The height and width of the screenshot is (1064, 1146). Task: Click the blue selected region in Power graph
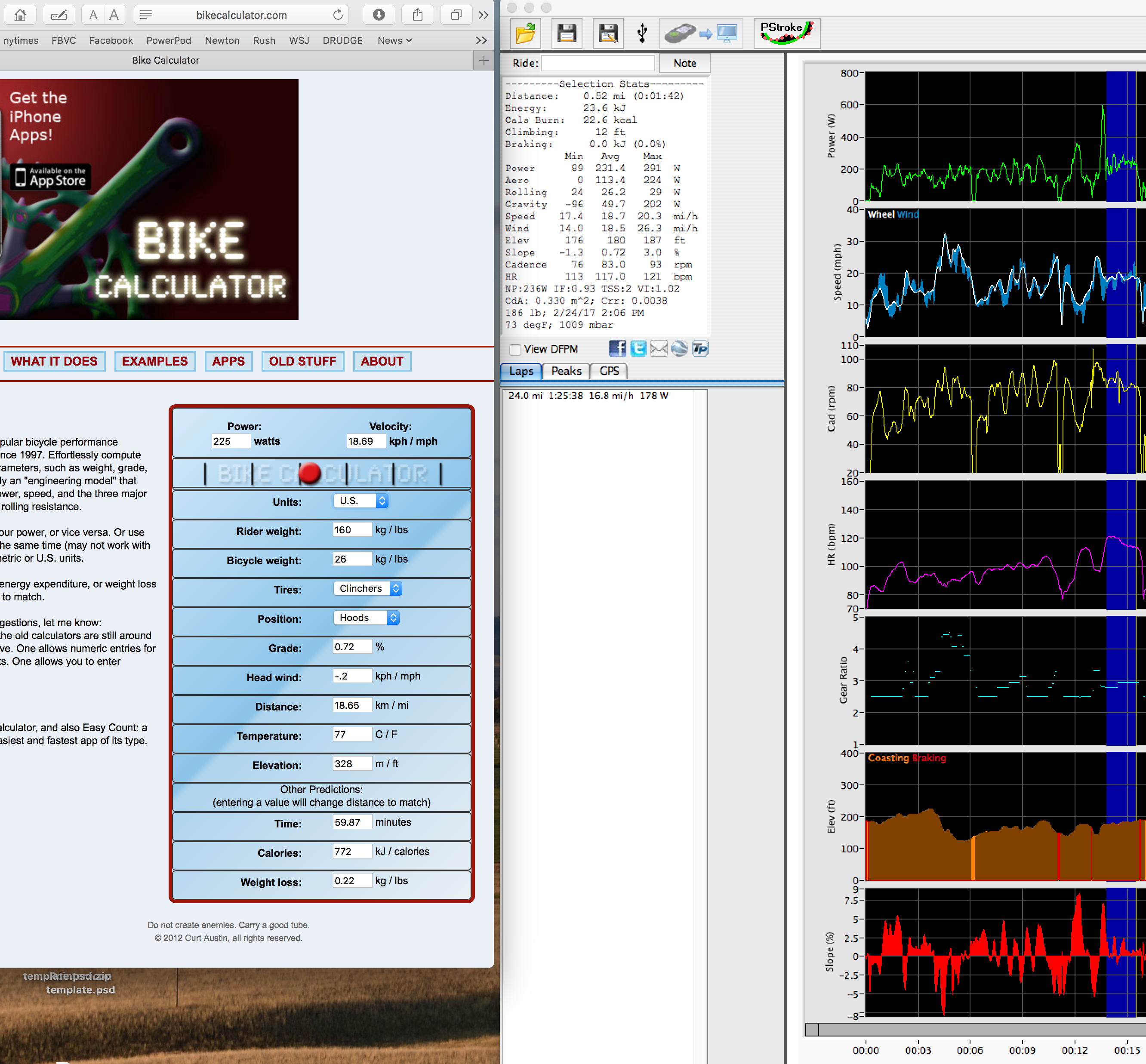point(1121,136)
